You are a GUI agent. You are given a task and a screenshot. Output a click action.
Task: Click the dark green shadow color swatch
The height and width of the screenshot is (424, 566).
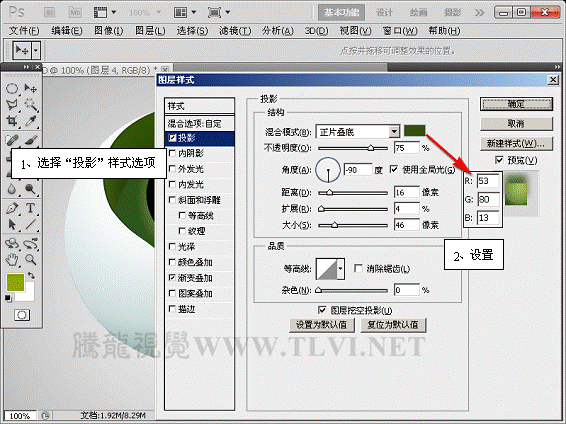click(x=414, y=131)
